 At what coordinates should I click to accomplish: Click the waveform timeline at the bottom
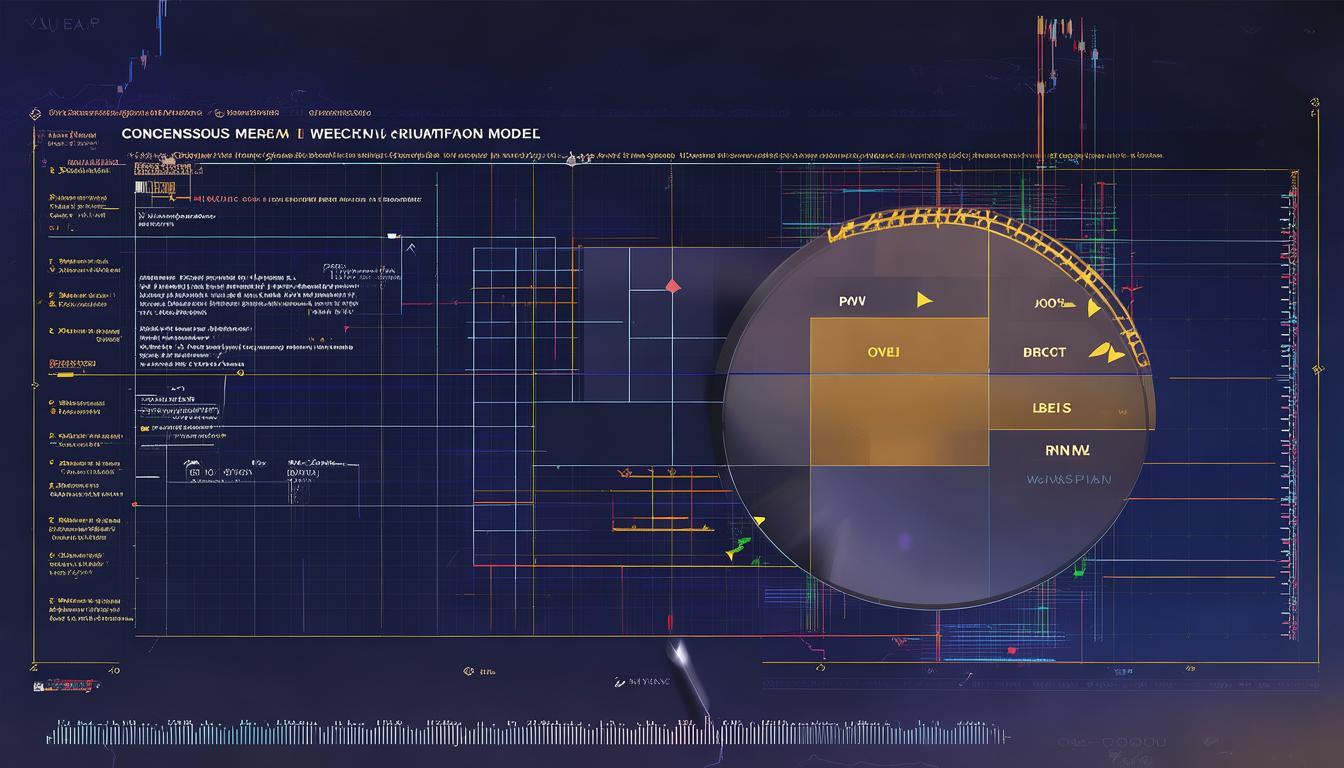500,735
